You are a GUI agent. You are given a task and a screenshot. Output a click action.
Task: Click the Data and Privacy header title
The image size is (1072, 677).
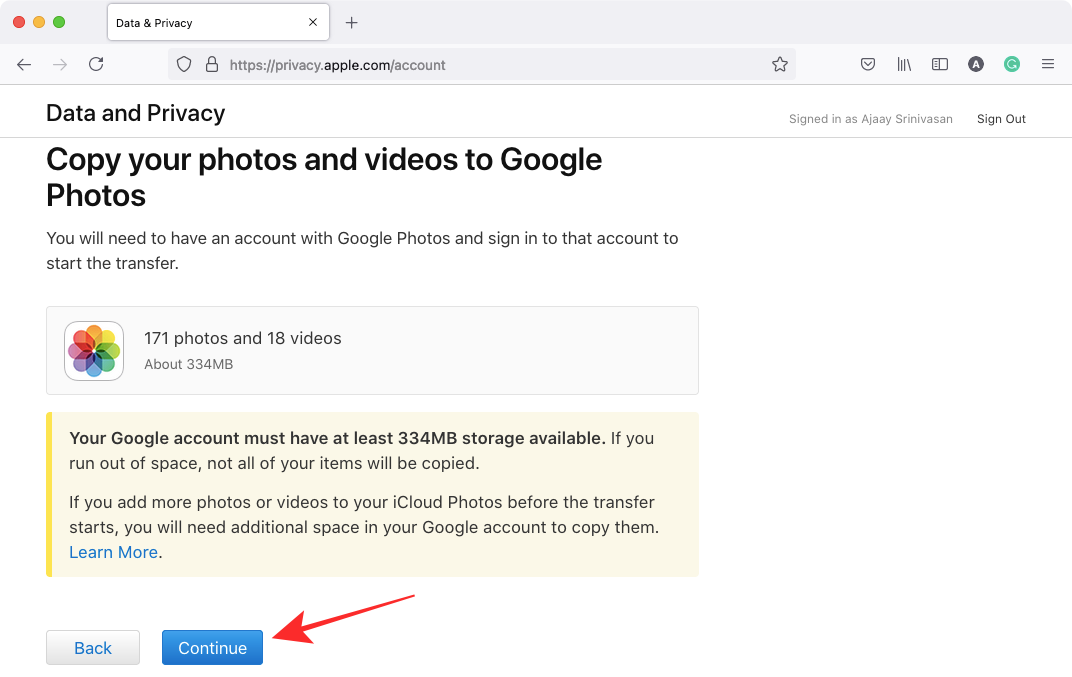(x=135, y=113)
